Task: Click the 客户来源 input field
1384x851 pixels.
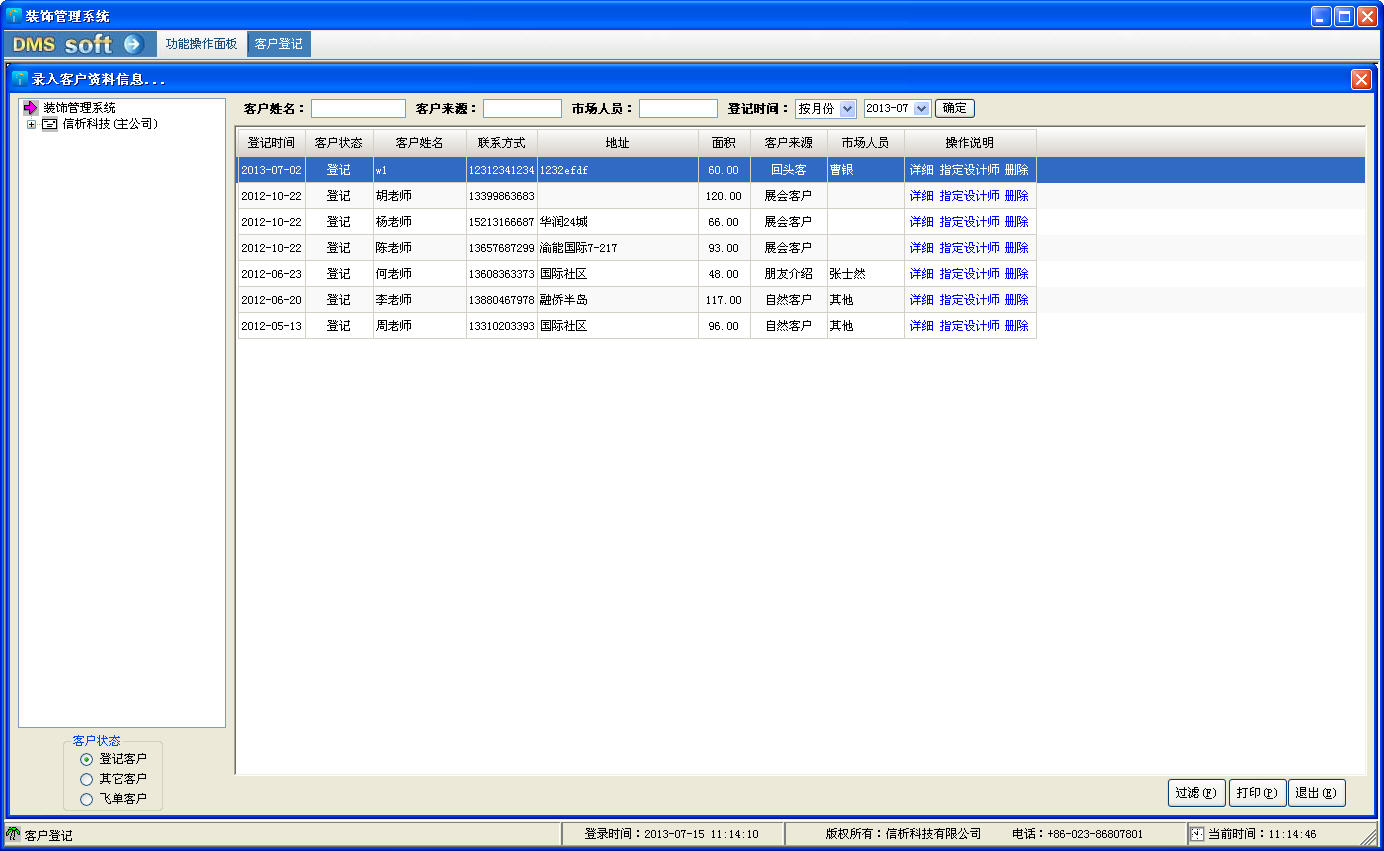Action: [x=522, y=108]
